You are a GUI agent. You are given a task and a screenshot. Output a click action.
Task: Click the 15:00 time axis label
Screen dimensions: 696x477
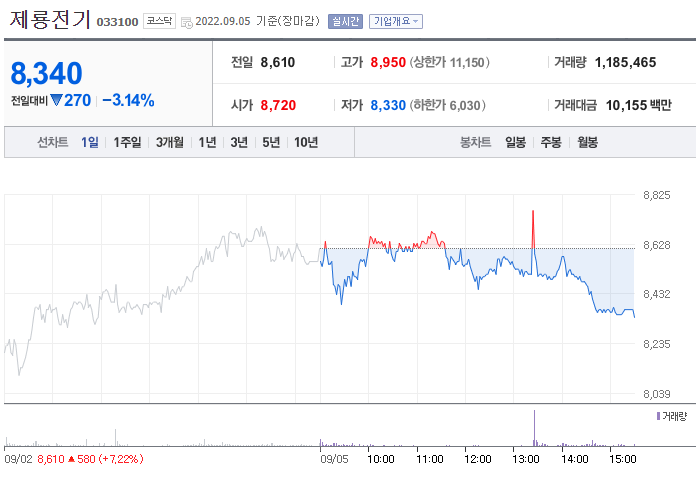click(x=623, y=459)
